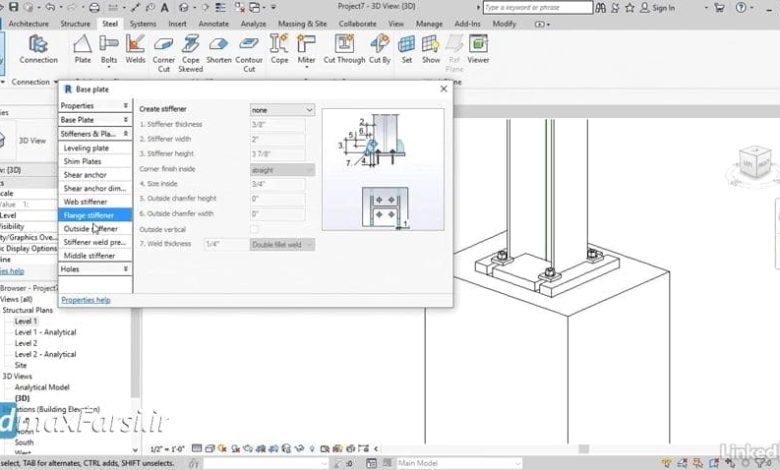Image resolution: width=780 pixels, height=470 pixels.
Task: Click the Miter tool icon
Action: coord(306,45)
